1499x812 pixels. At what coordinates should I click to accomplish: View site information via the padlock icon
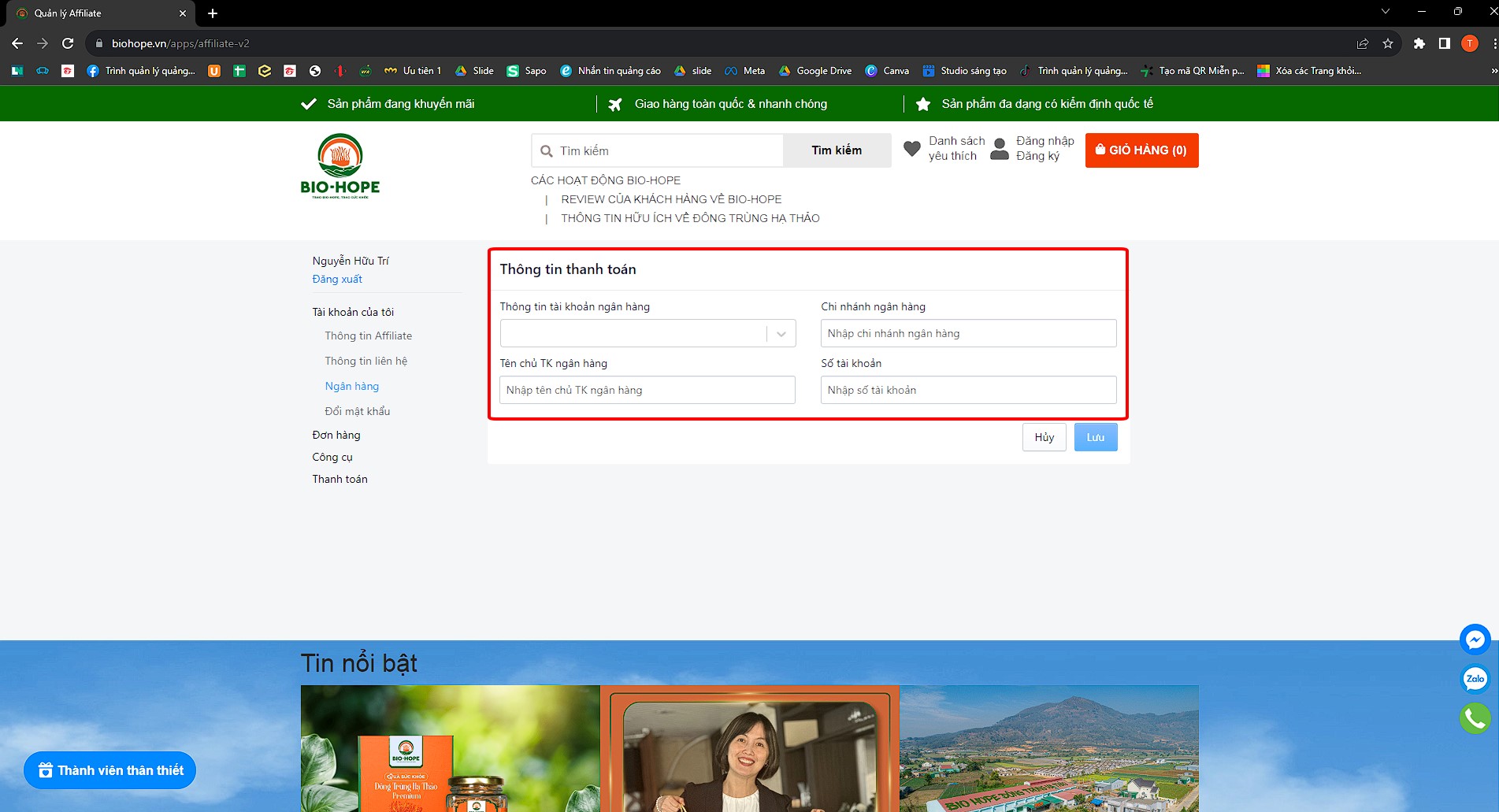point(99,43)
